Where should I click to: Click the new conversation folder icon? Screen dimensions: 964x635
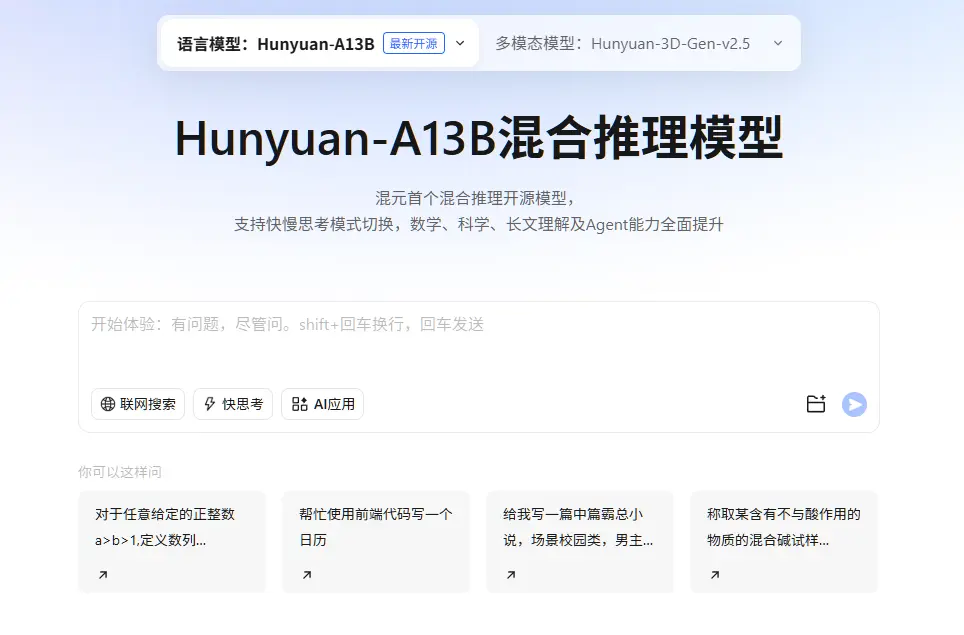coord(816,404)
